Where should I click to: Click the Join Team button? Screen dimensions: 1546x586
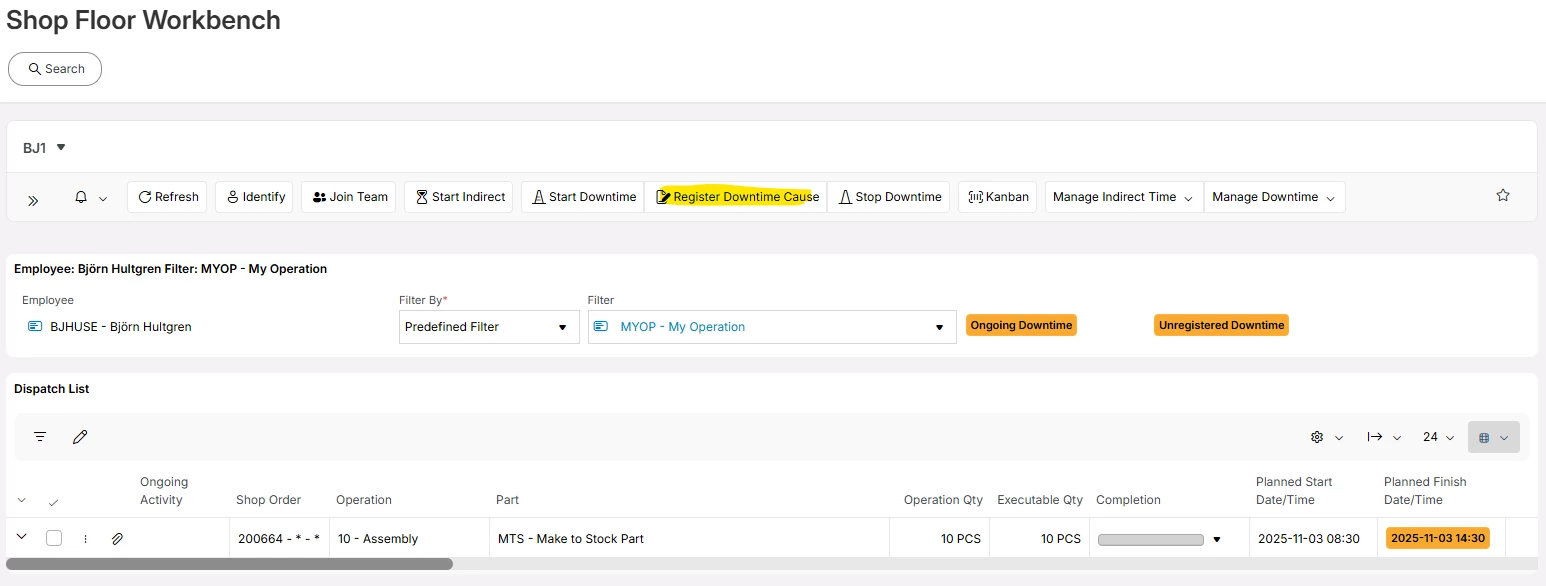coord(349,197)
